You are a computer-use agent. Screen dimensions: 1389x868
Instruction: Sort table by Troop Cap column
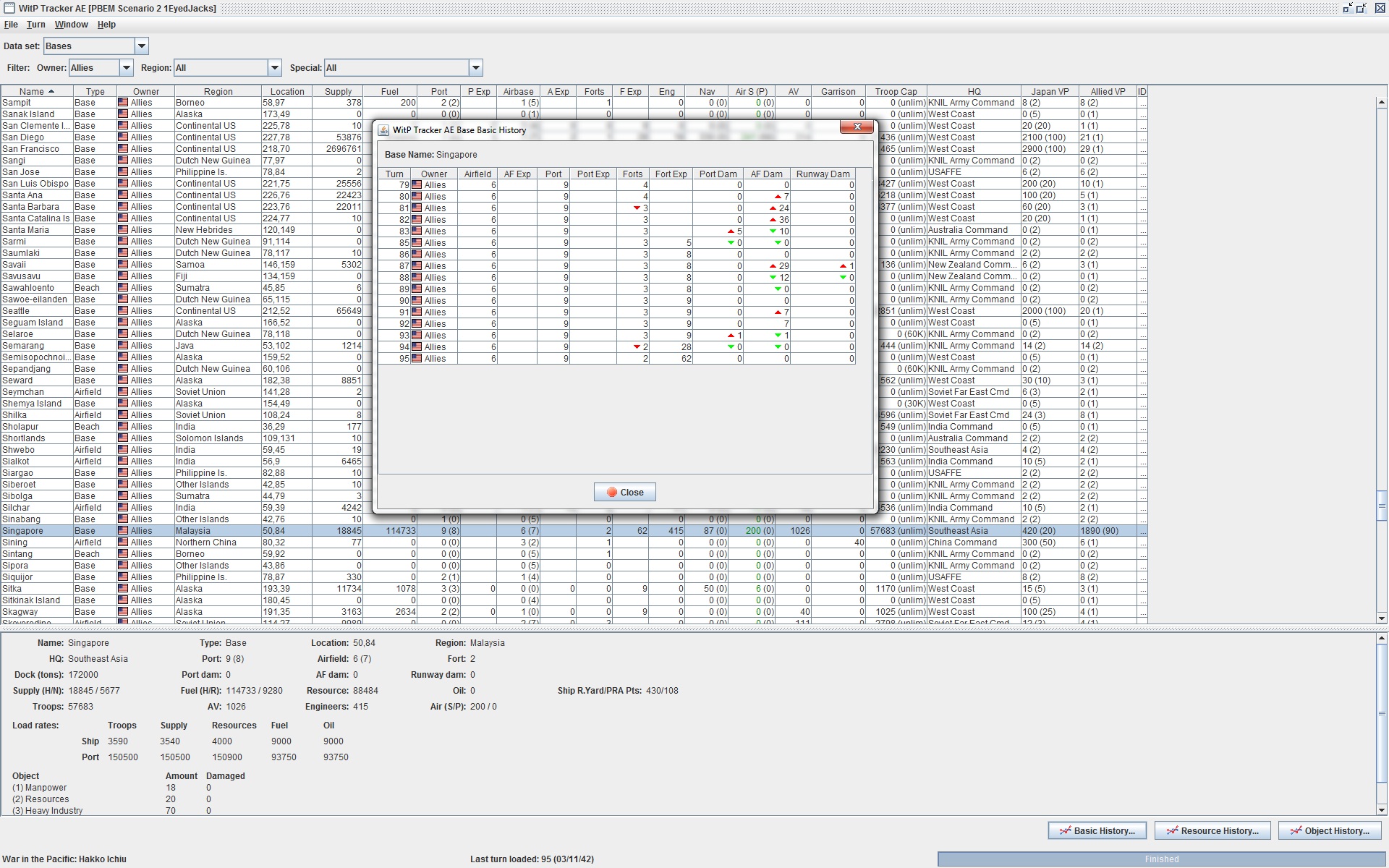(x=896, y=92)
